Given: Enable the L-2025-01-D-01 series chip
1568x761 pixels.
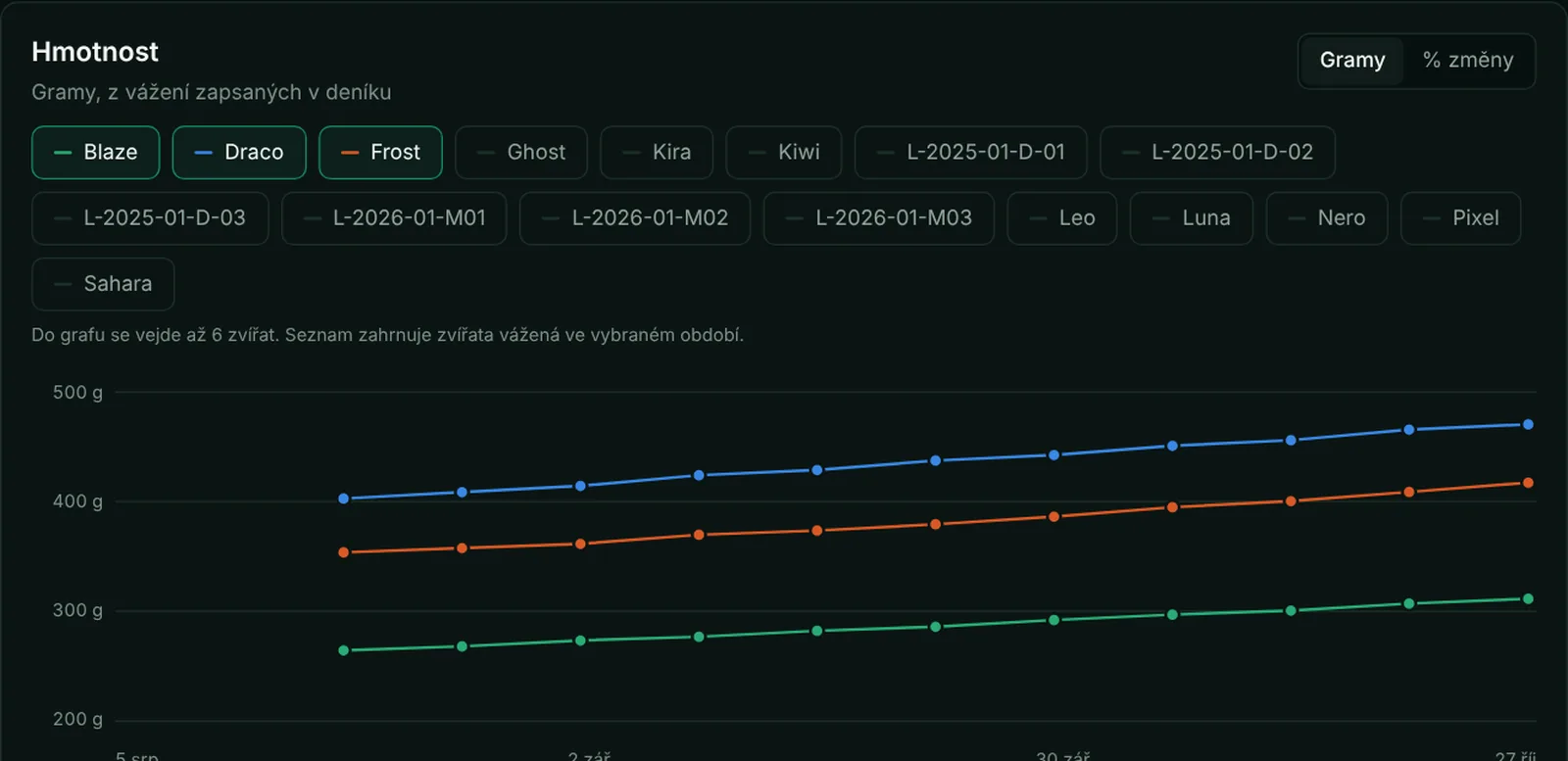Looking at the screenshot, I should coord(970,153).
